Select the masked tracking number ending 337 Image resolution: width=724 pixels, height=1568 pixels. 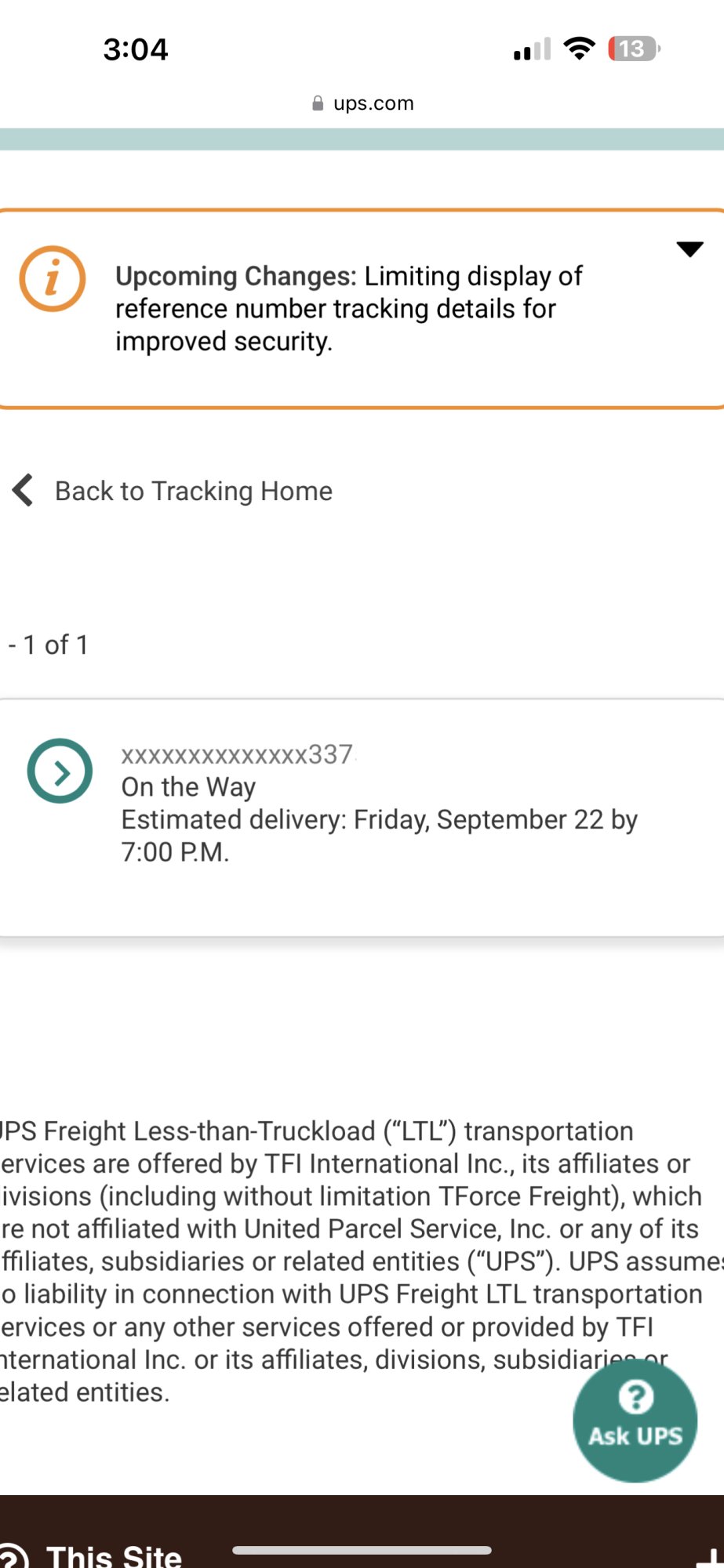coord(237,754)
